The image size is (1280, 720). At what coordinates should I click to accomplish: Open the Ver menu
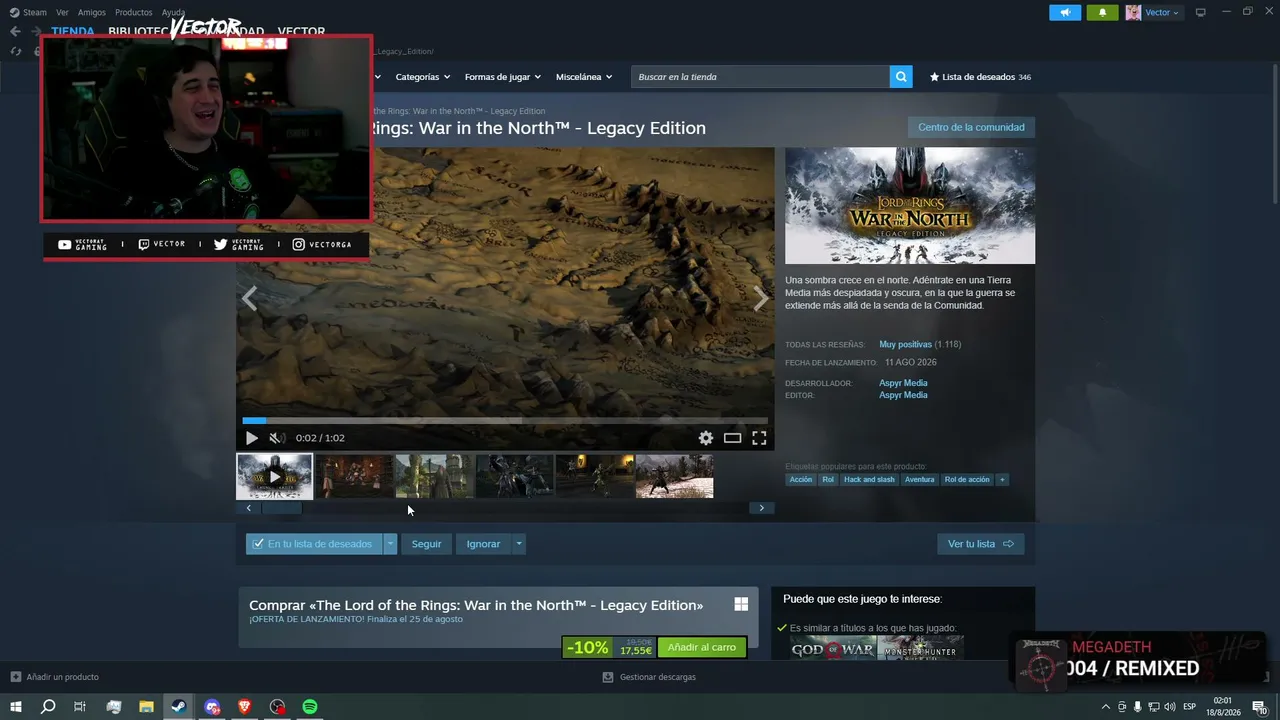tap(62, 12)
